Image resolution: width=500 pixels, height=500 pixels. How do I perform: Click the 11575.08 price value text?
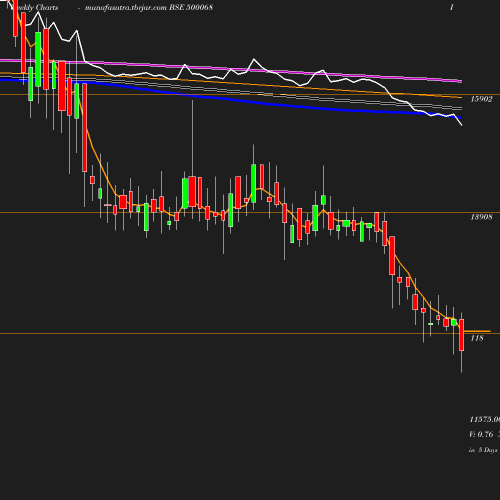(x=485, y=419)
